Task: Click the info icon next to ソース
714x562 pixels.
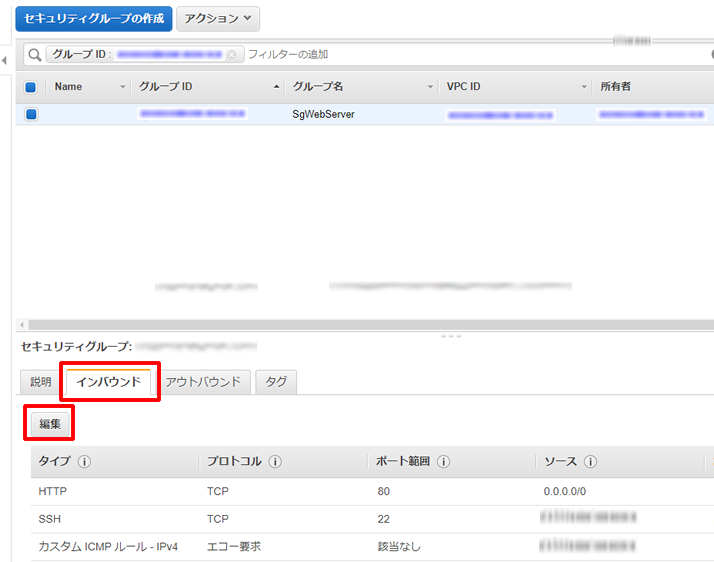Action: coord(591,462)
